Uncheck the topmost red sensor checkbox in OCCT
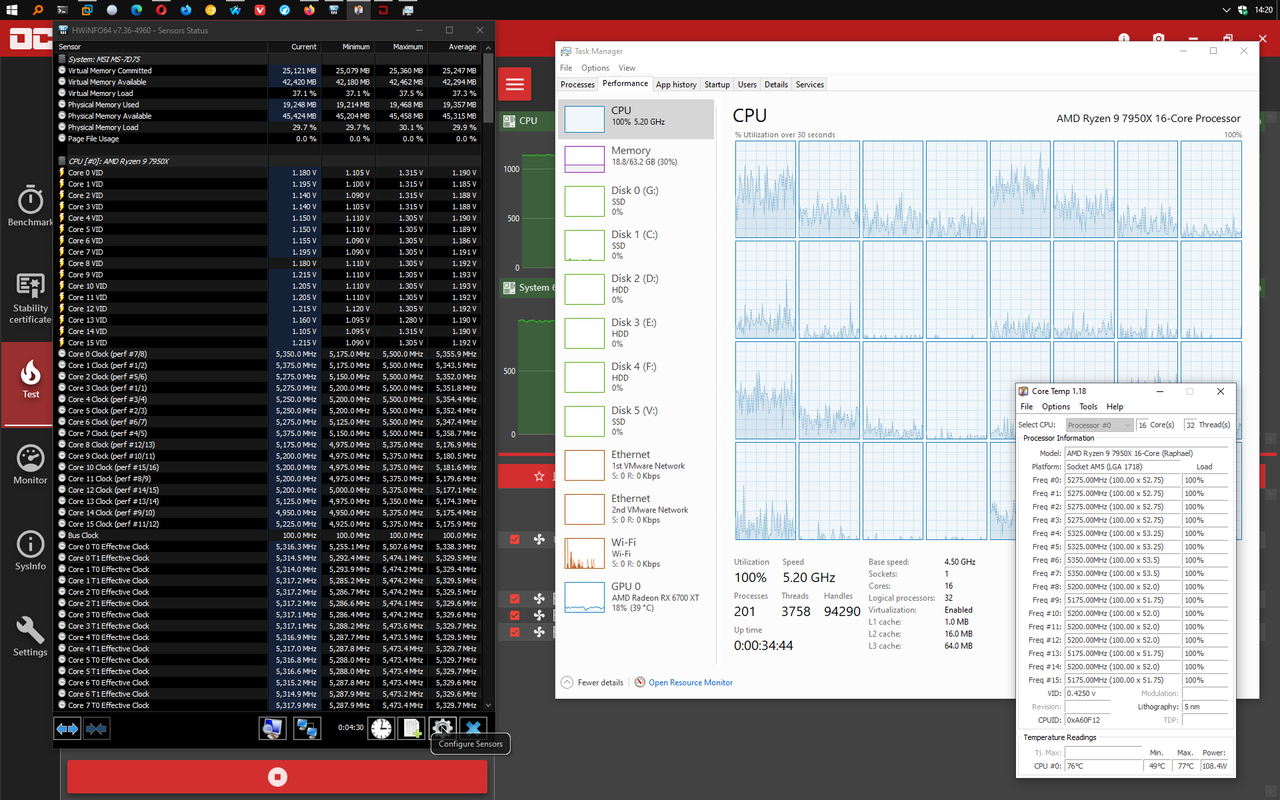The width and height of the screenshot is (1280, 800). 515,539
